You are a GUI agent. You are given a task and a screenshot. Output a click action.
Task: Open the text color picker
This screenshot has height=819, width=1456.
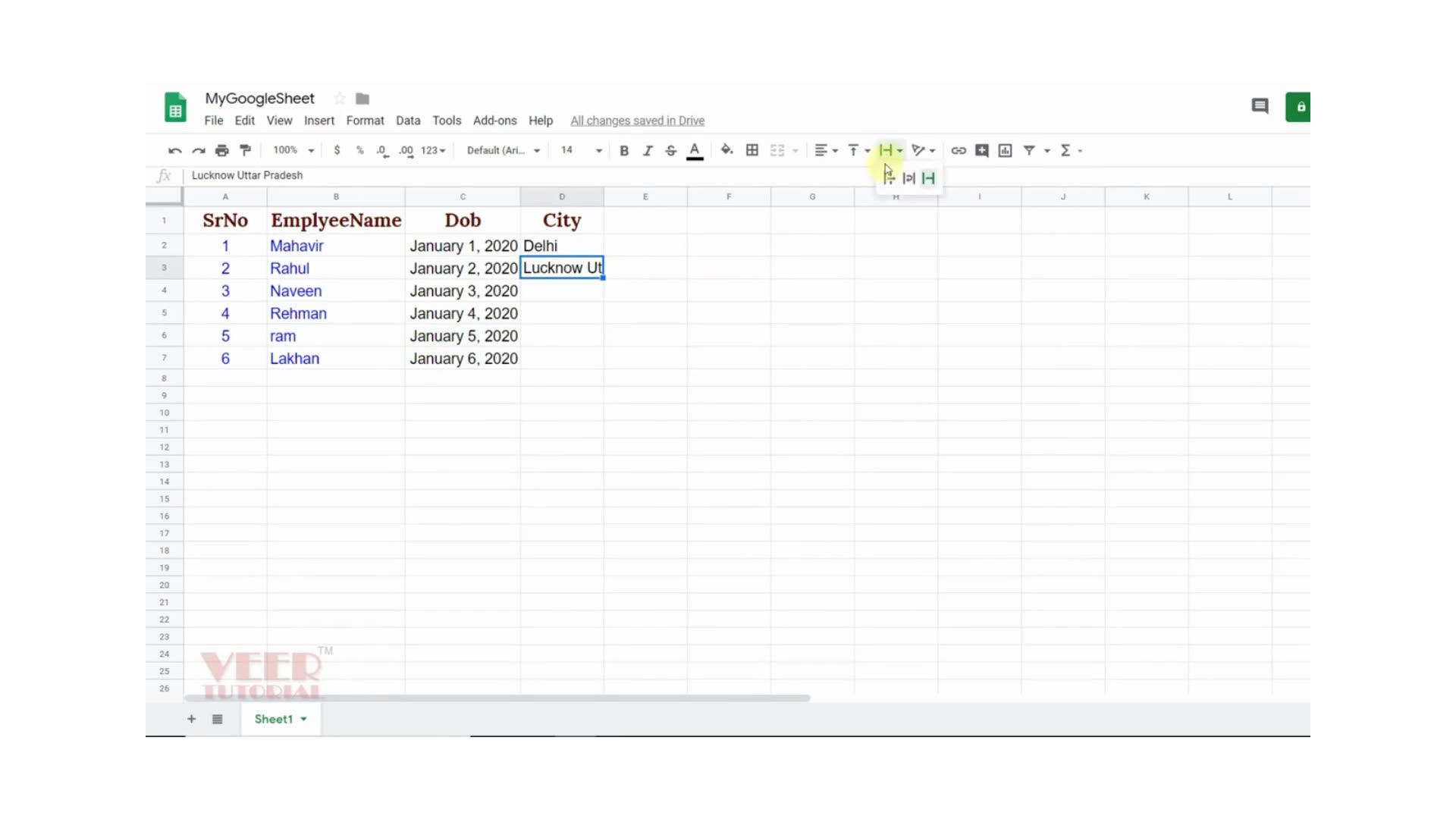click(x=695, y=150)
